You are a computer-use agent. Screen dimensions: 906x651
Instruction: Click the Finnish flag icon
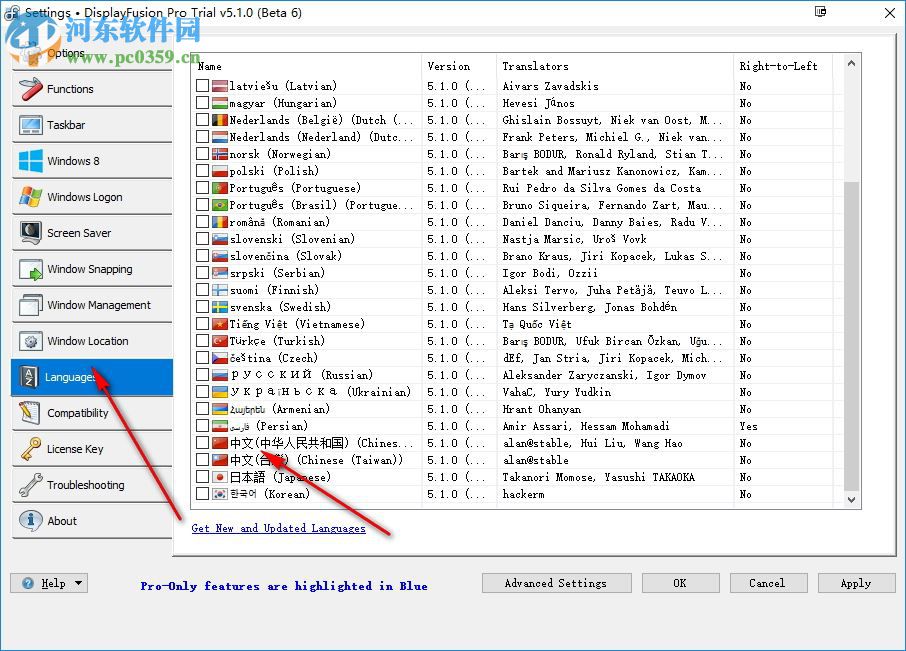pyautogui.click(x=220, y=290)
